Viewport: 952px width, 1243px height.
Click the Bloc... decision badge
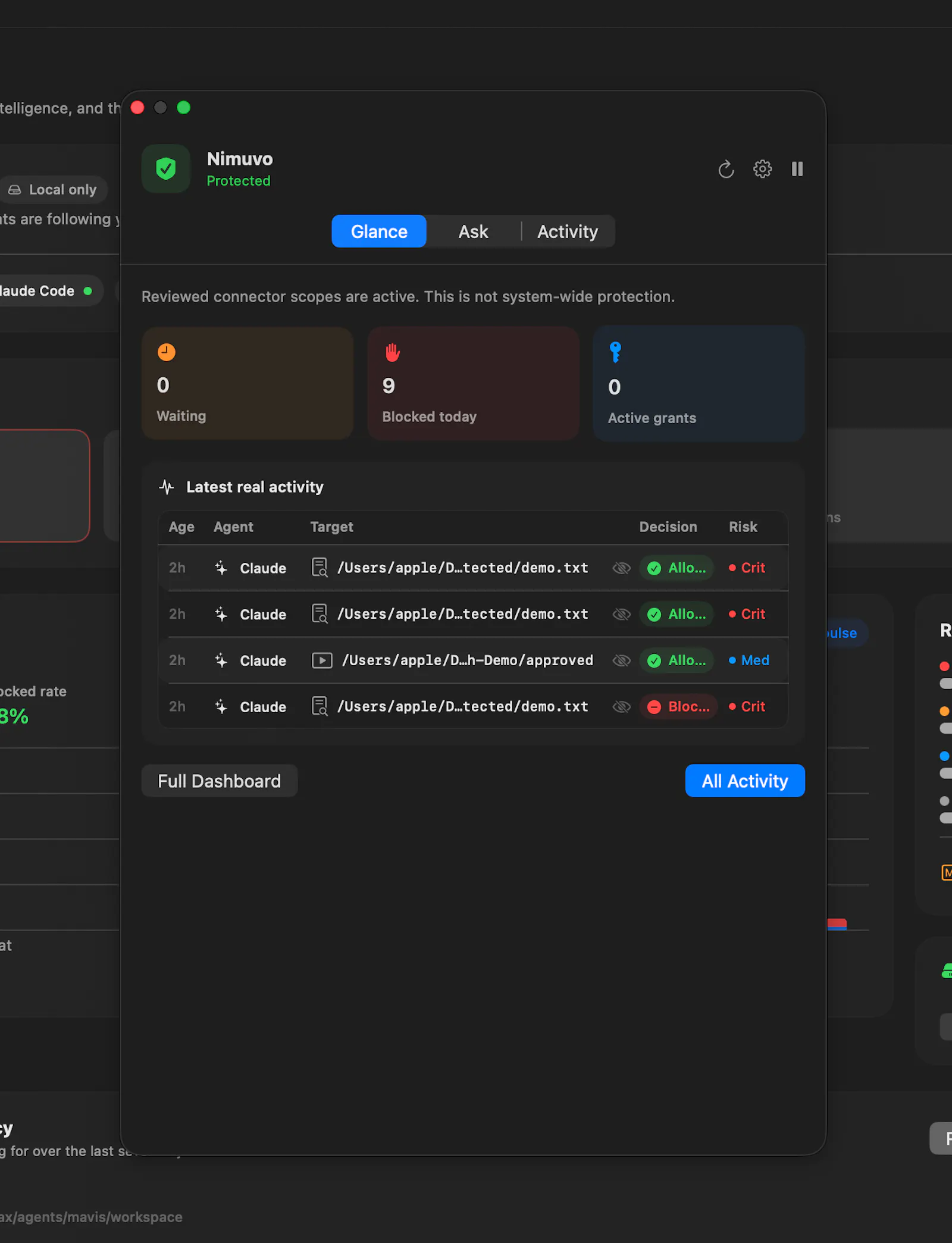[678, 707]
